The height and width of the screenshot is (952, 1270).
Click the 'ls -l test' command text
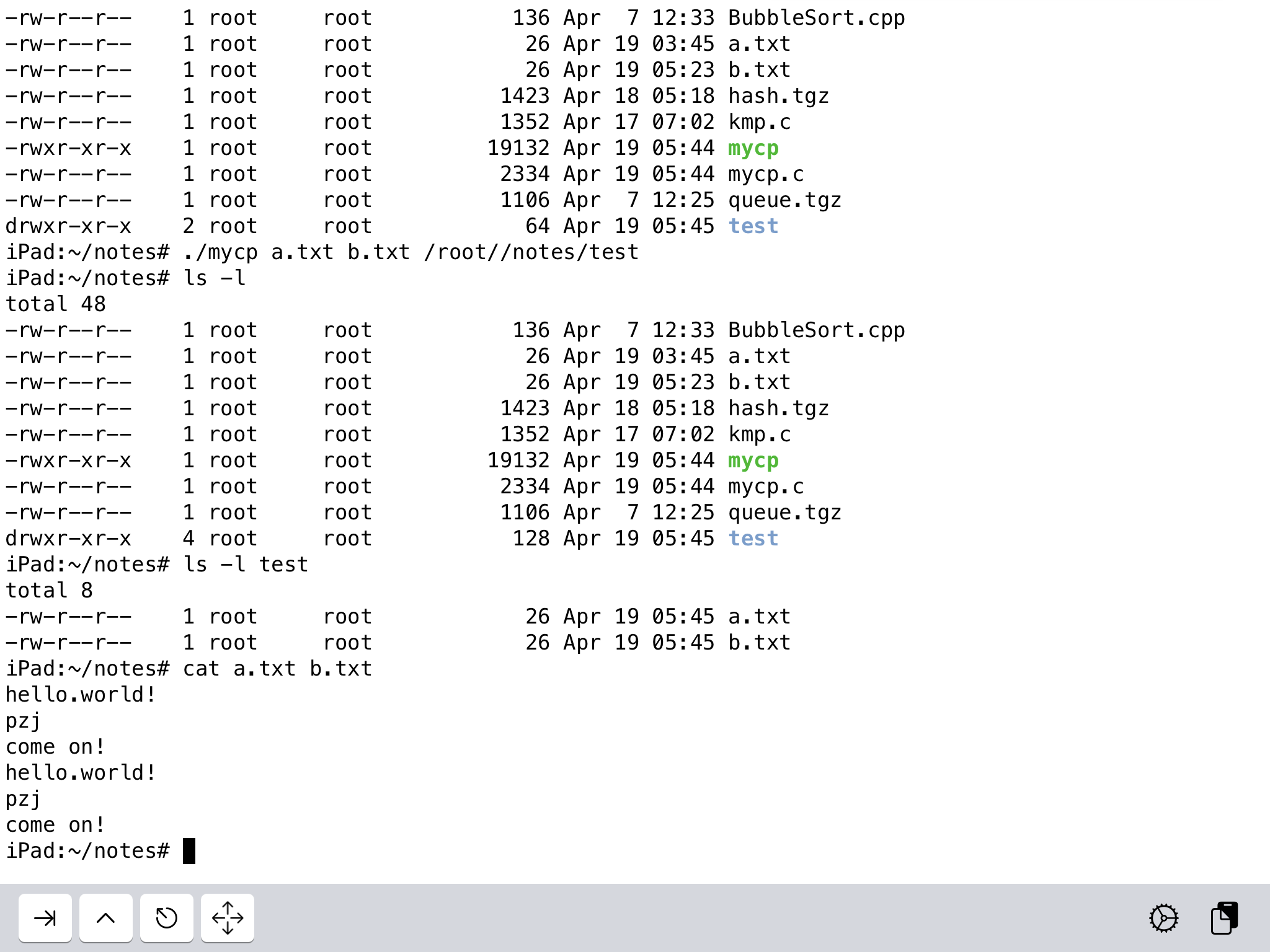[x=246, y=565]
